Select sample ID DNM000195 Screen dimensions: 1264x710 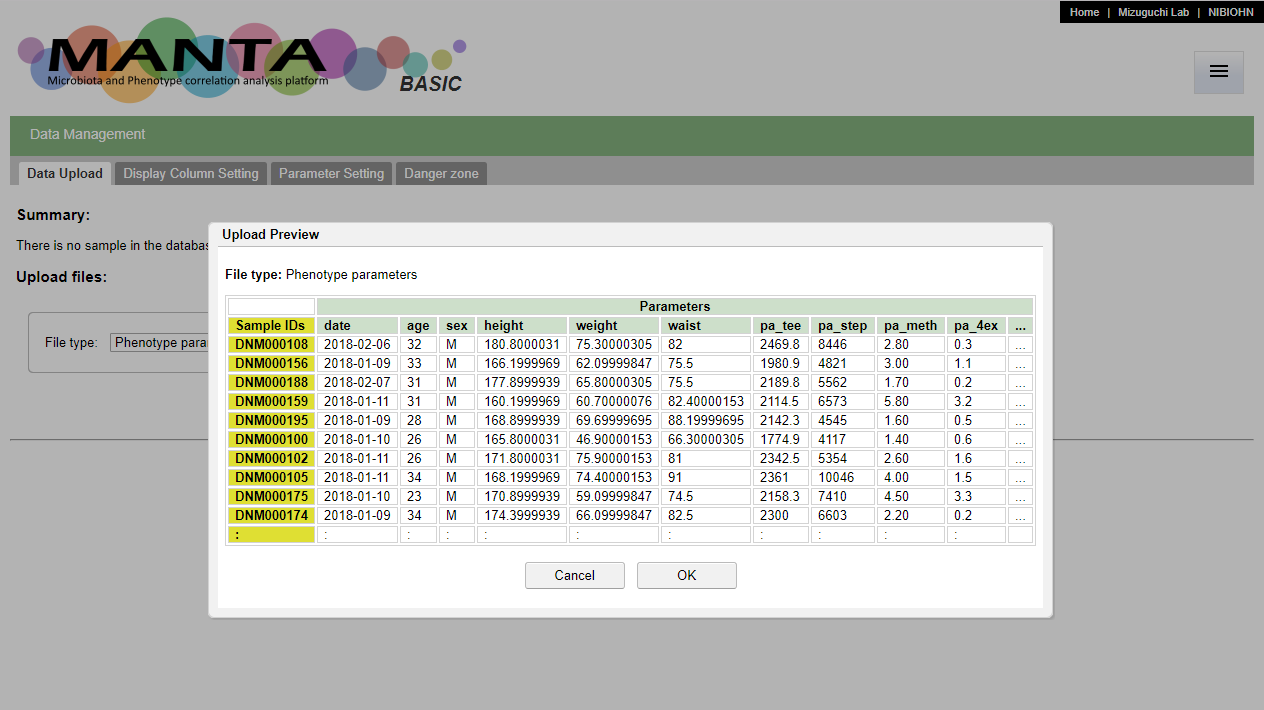point(271,420)
